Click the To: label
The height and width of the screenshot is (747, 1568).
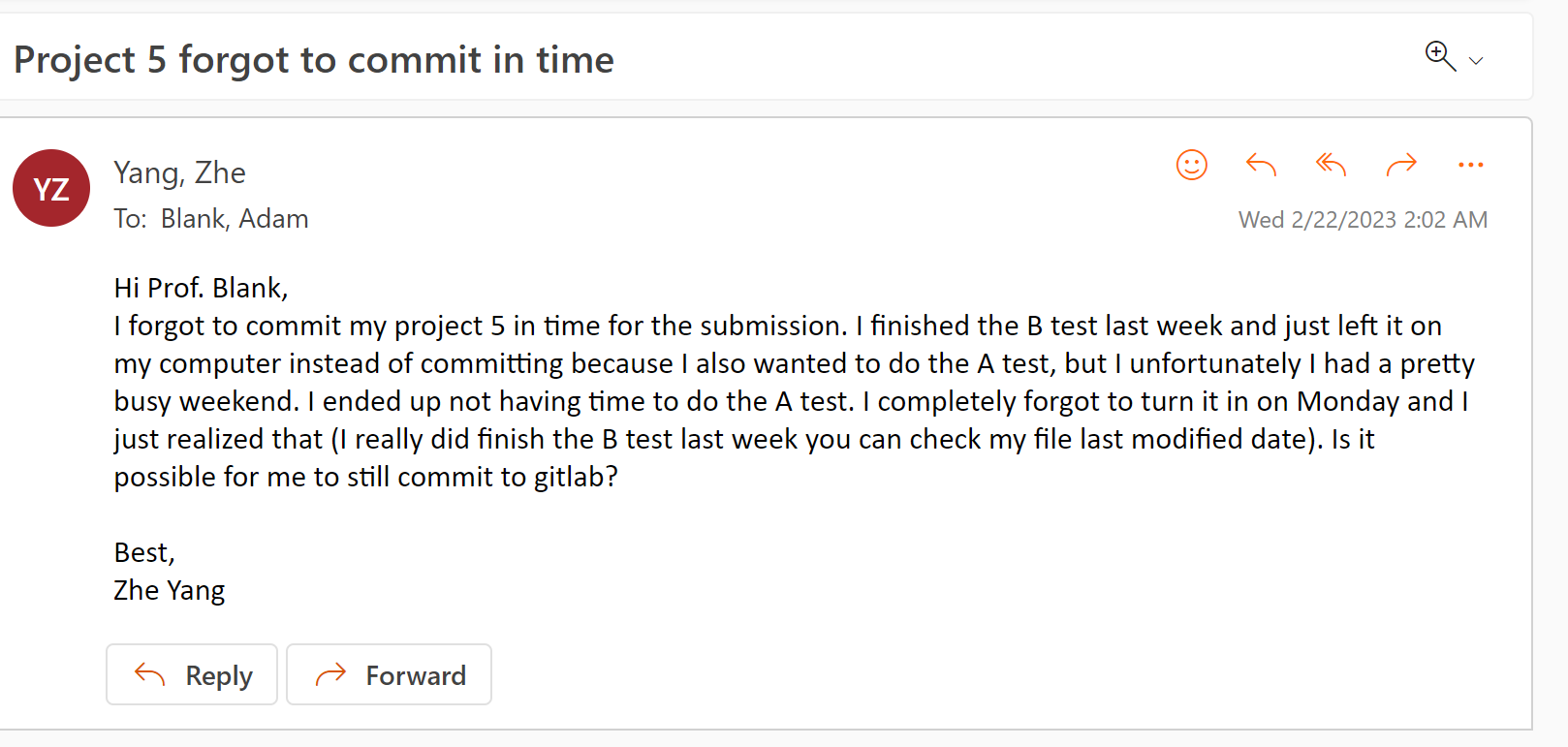130,219
